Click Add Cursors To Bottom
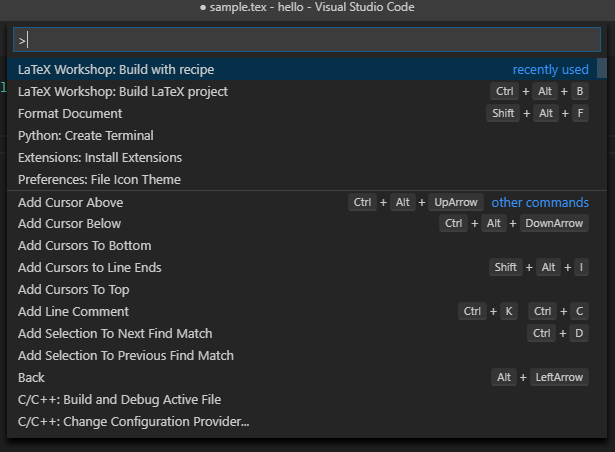Viewport: 615px width, 452px height. pos(84,246)
